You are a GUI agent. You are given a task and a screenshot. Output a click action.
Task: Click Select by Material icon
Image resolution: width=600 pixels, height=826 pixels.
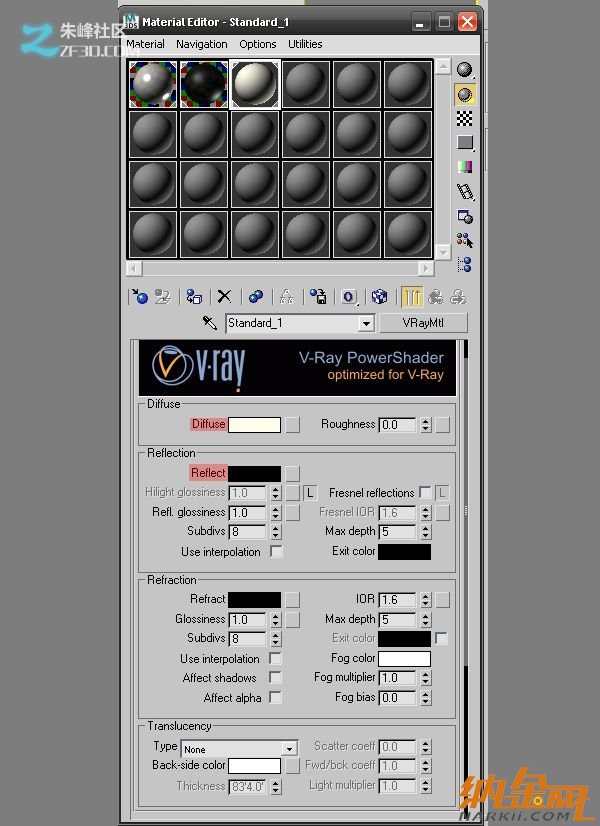465,240
